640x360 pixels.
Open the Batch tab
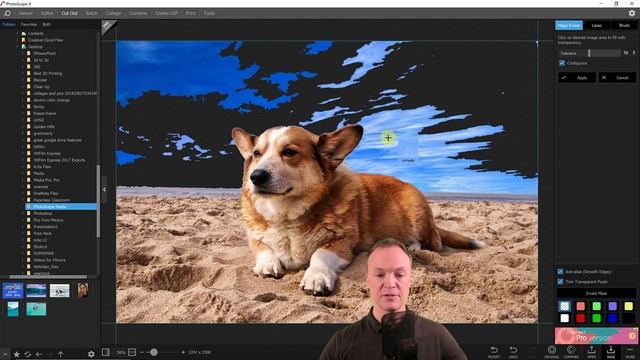point(91,13)
